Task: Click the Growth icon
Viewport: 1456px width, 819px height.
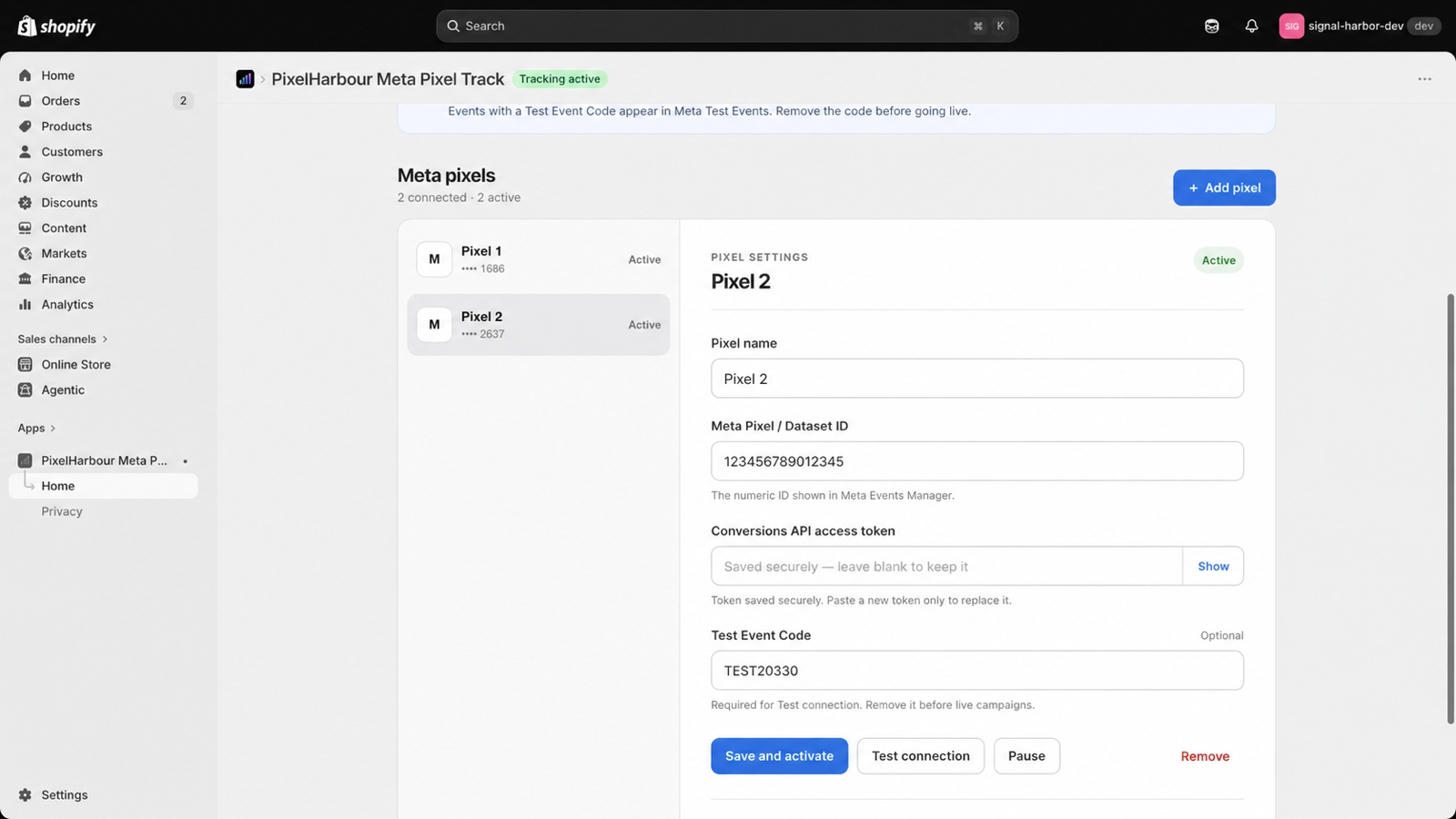Action: tap(25, 177)
